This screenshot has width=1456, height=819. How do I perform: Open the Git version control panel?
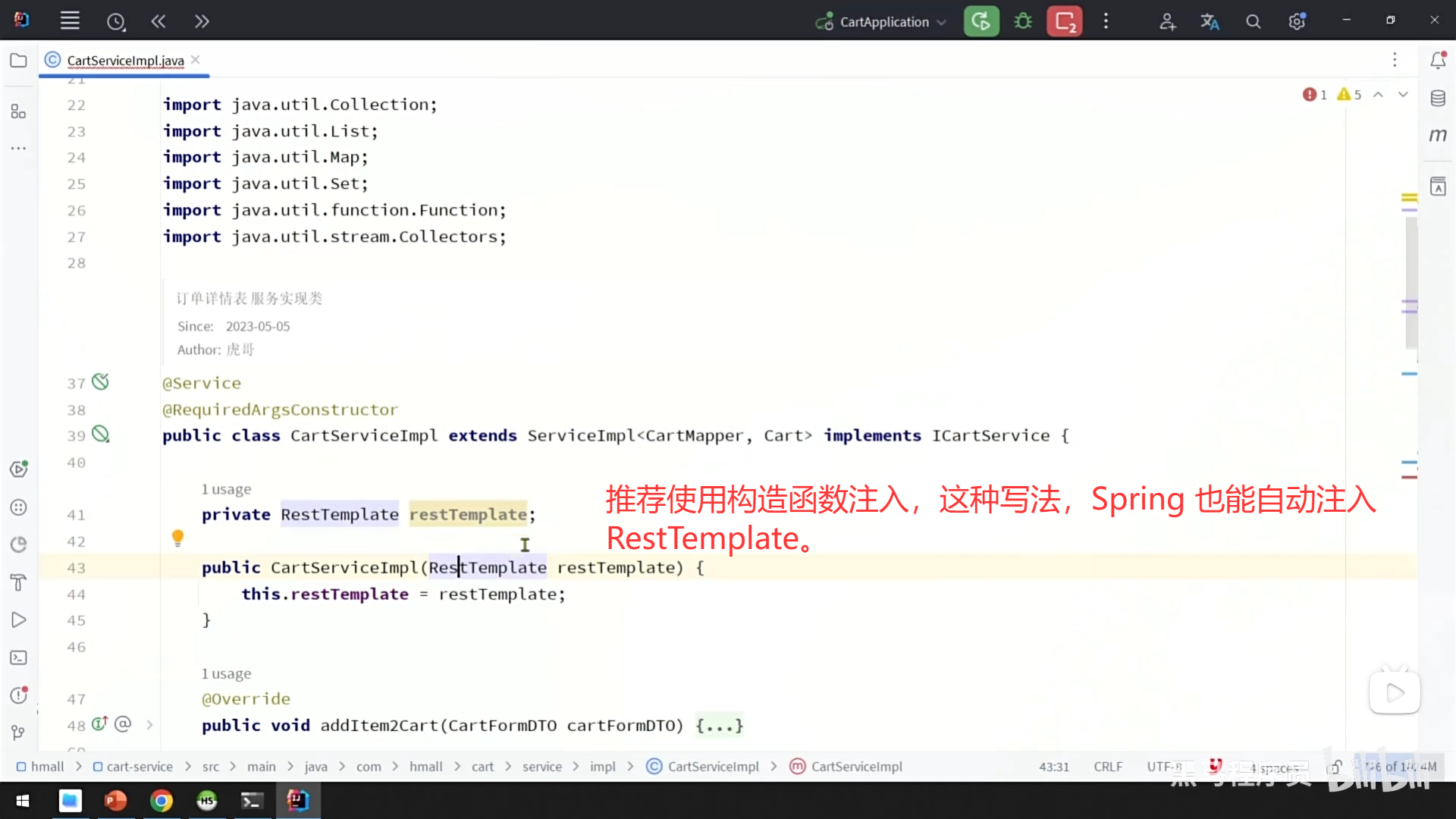pos(19,733)
